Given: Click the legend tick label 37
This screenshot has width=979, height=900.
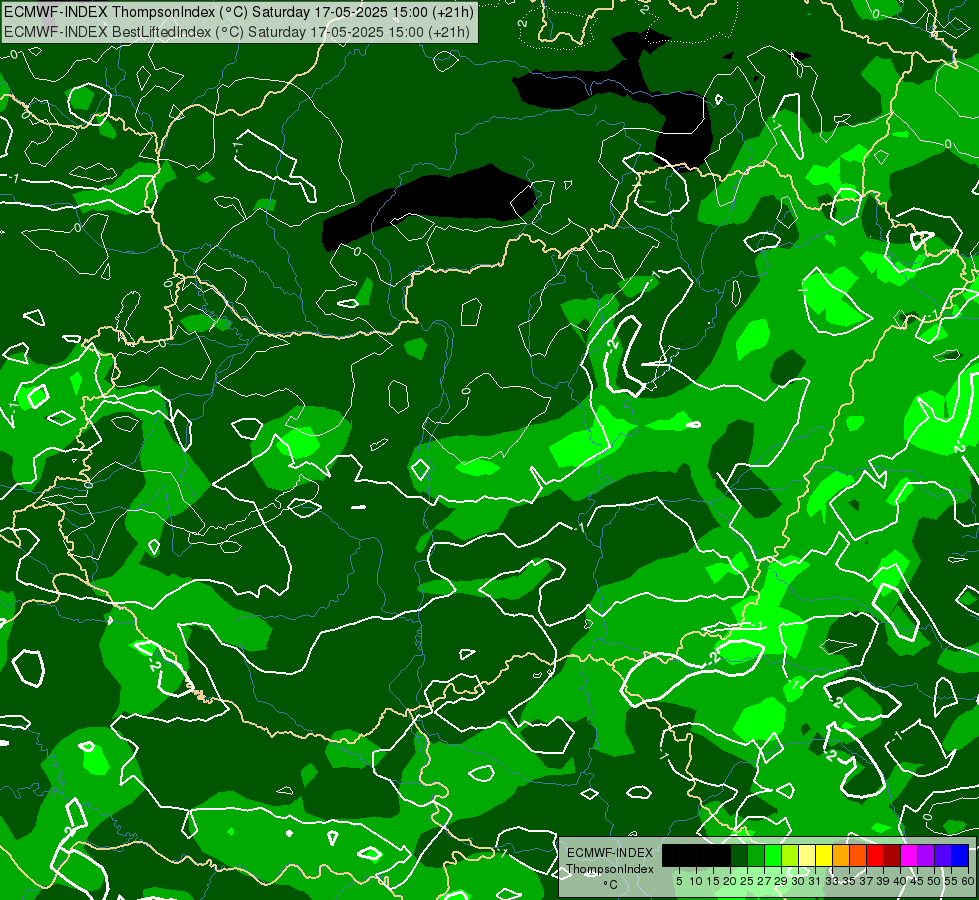Looking at the screenshot, I should point(866,881).
